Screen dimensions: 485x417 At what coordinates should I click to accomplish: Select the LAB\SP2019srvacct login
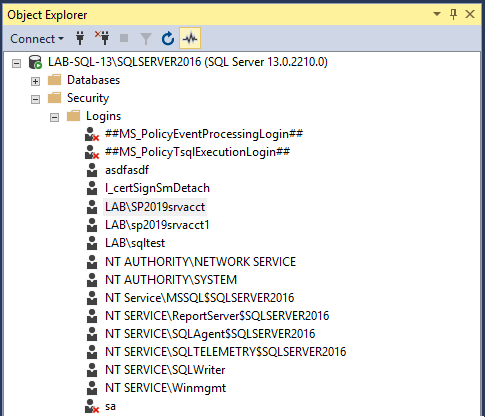click(155, 207)
